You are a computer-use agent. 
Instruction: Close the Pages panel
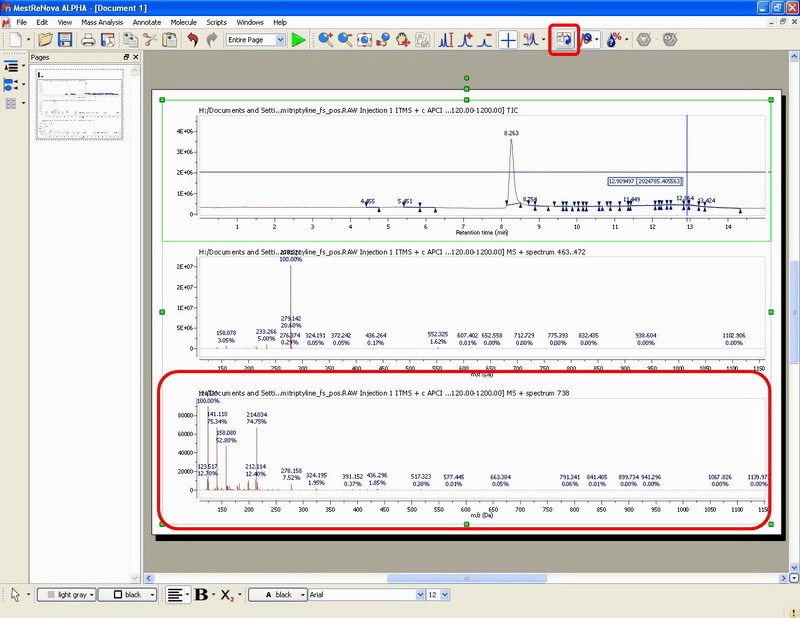(137, 57)
